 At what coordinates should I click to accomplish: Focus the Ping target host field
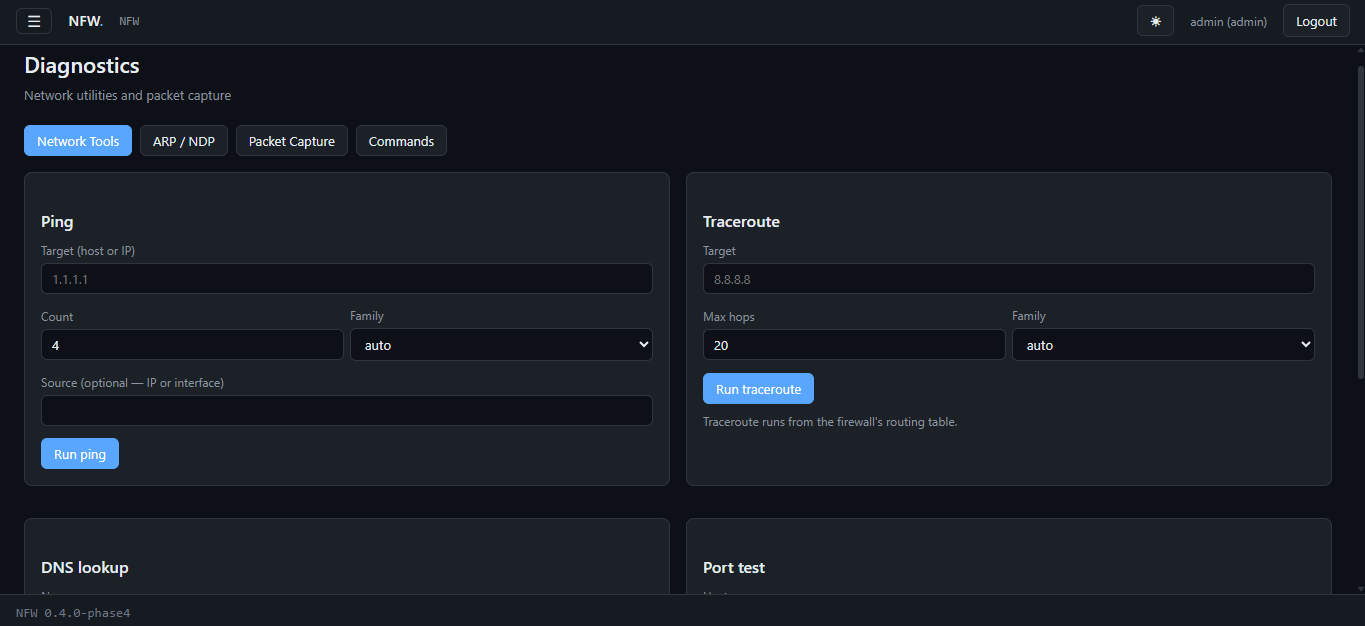[347, 279]
